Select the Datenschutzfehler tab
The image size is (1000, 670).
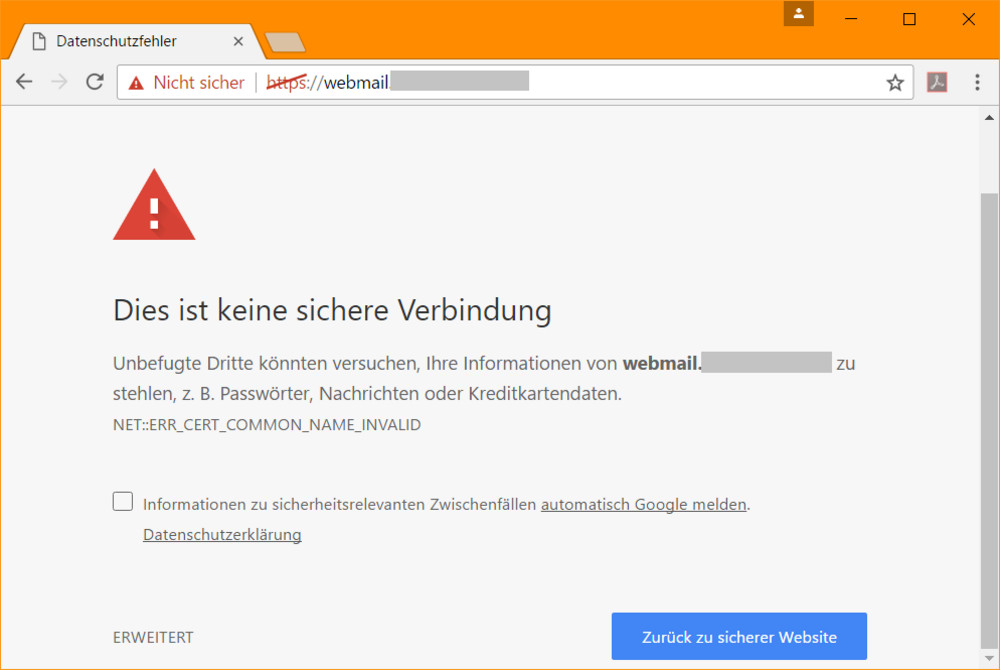(116, 41)
